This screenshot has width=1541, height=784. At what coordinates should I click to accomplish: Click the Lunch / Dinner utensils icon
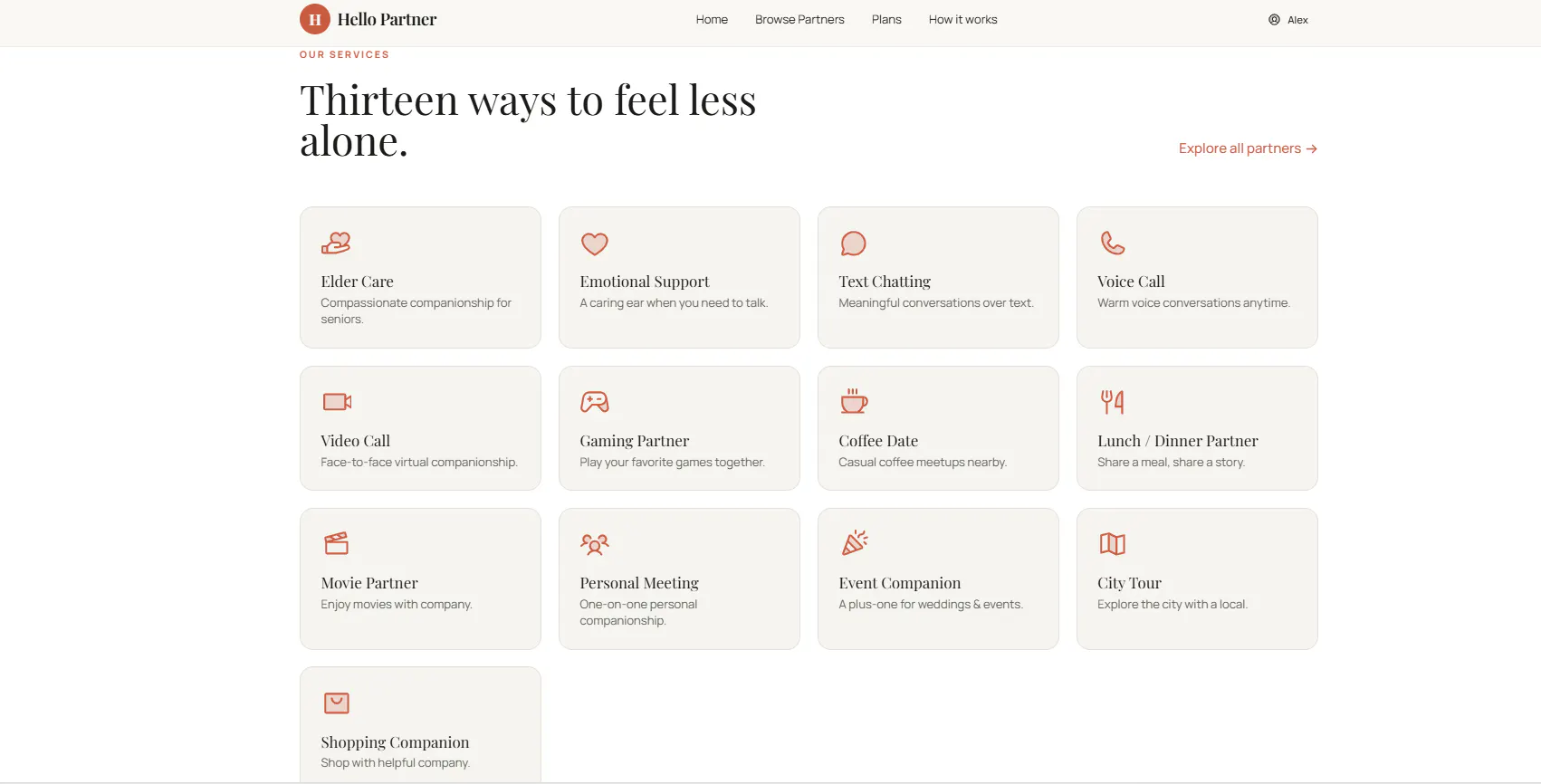pyautogui.click(x=1113, y=402)
